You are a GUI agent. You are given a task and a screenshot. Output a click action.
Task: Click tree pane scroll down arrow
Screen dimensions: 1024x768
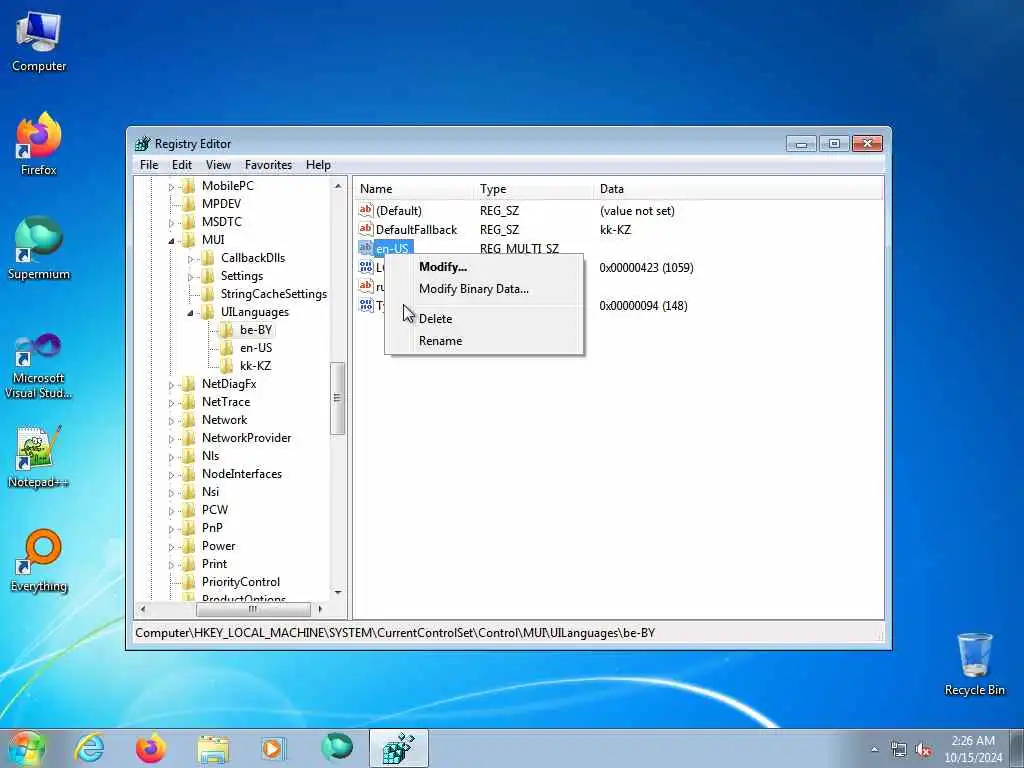click(338, 592)
